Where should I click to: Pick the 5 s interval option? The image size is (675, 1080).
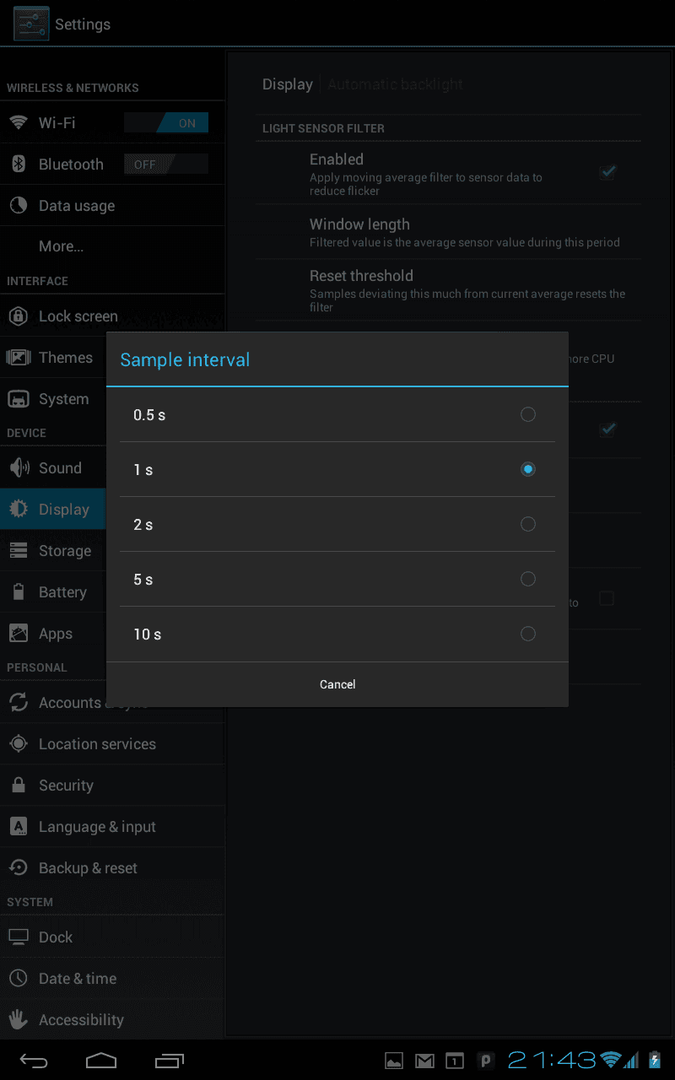tap(338, 579)
